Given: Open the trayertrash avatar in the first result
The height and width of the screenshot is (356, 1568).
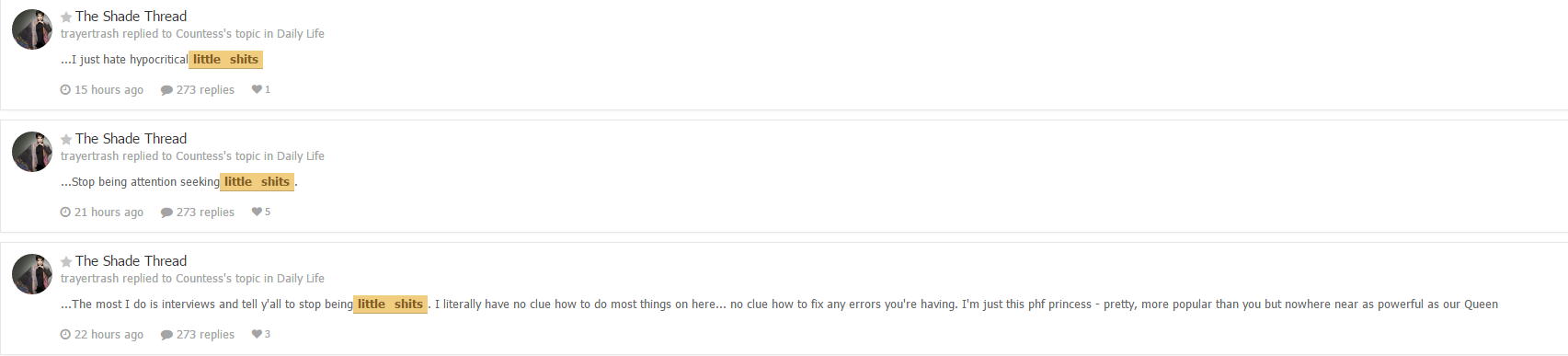Looking at the screenshot, I should click(32, 29).
